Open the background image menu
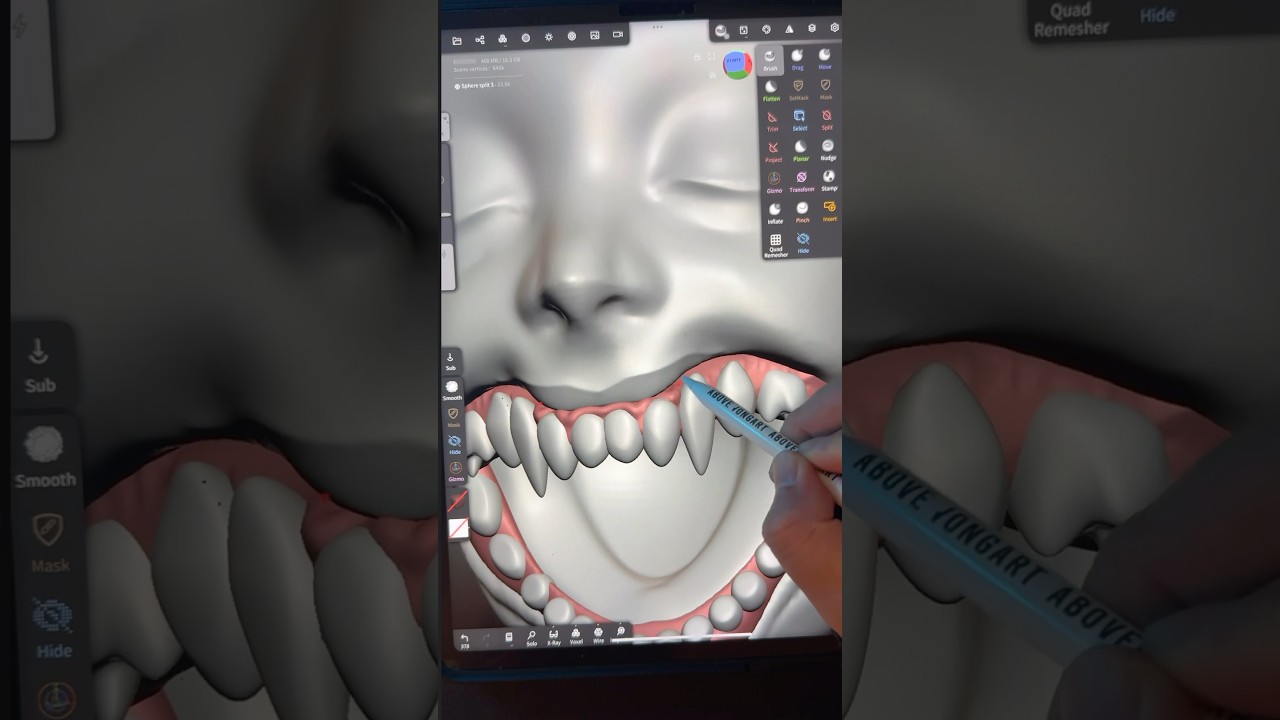The image size is (1280, 720). [x=595, y=35]
